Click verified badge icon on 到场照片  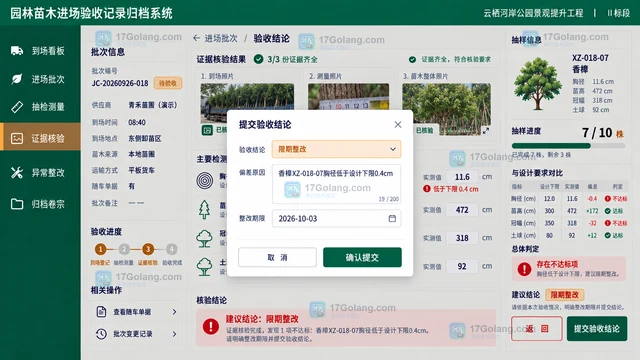207,130
